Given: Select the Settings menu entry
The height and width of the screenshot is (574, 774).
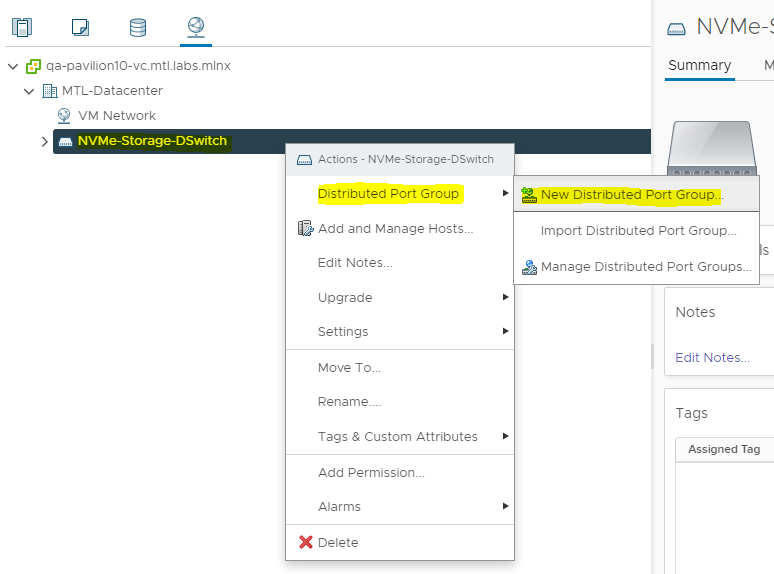Looking at the screenshot, I should coord(400,332).
